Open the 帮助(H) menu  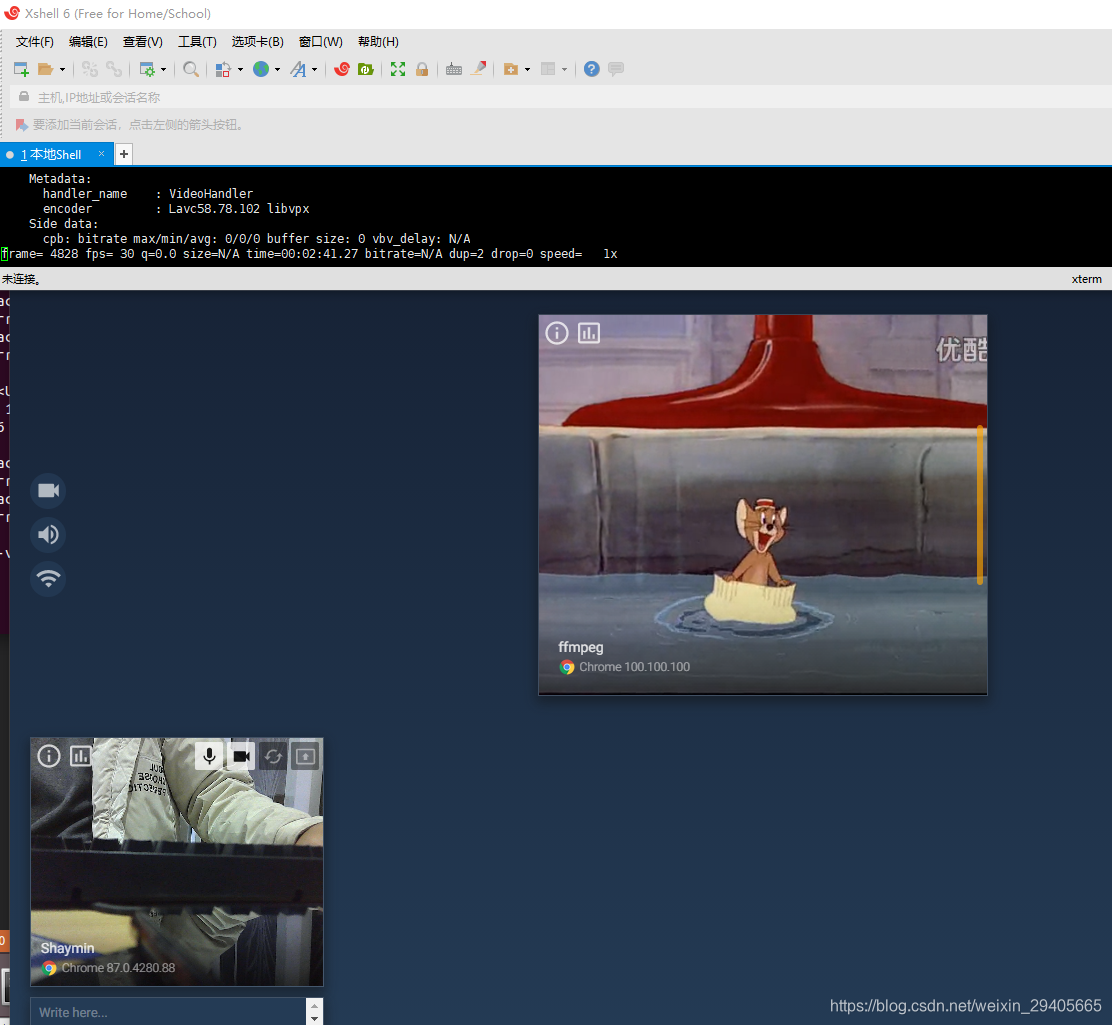(x=378, y=42)
